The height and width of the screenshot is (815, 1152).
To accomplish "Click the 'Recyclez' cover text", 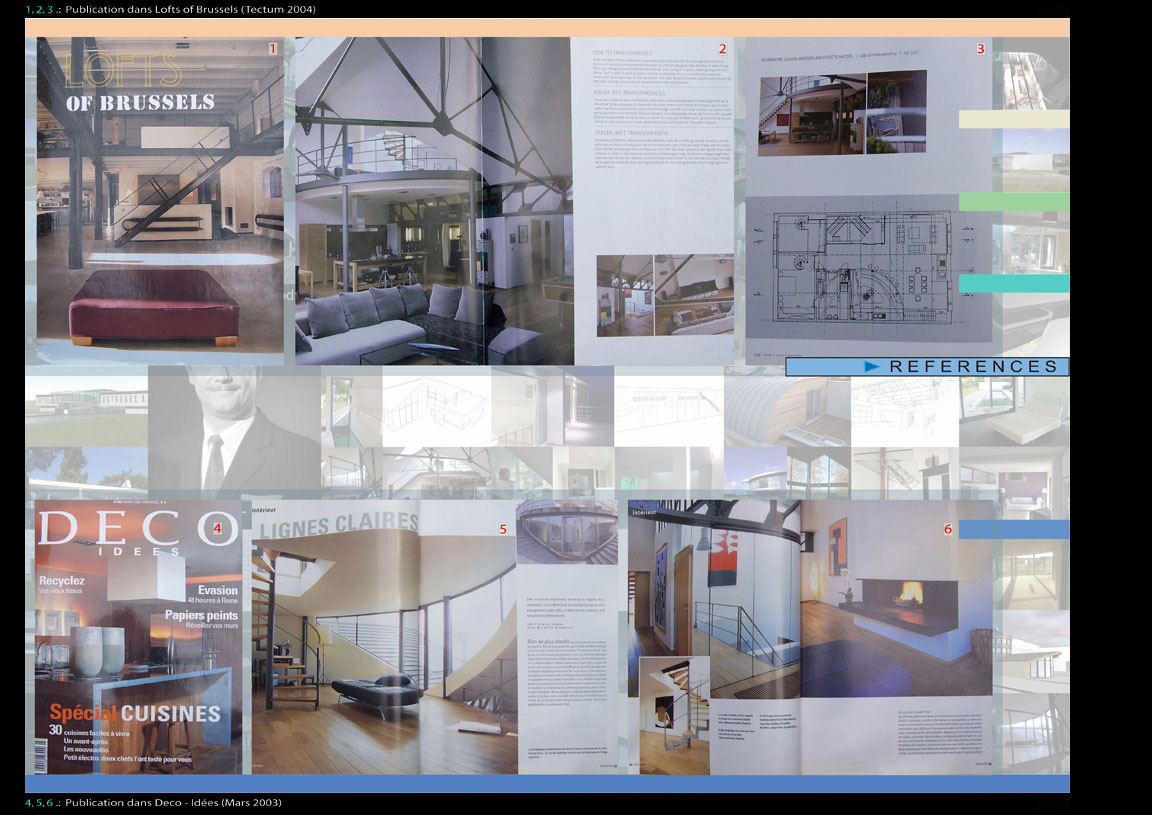I will click(x=62, y=581).
